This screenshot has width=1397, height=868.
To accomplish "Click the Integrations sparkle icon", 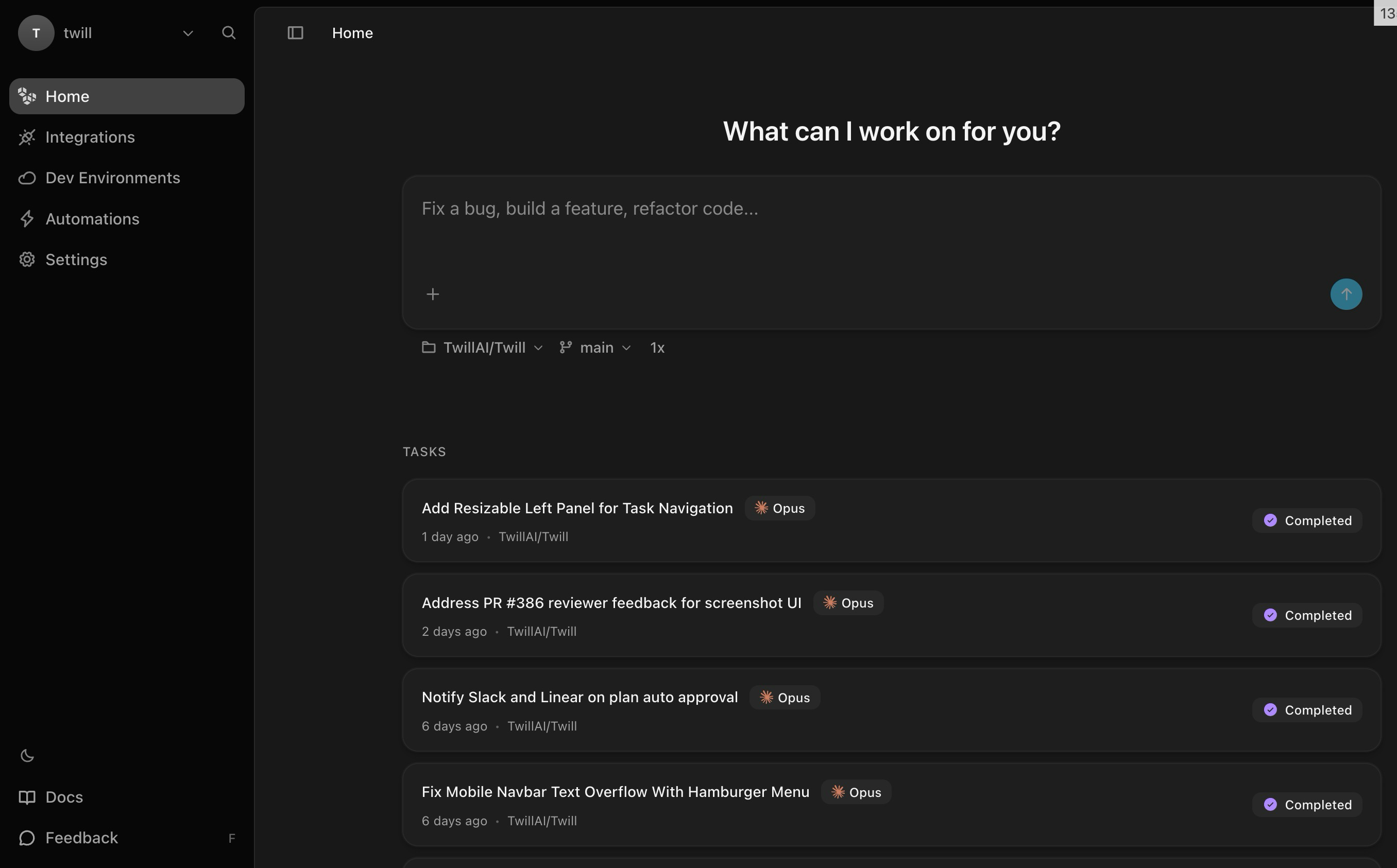I will [x=27, y=136].
